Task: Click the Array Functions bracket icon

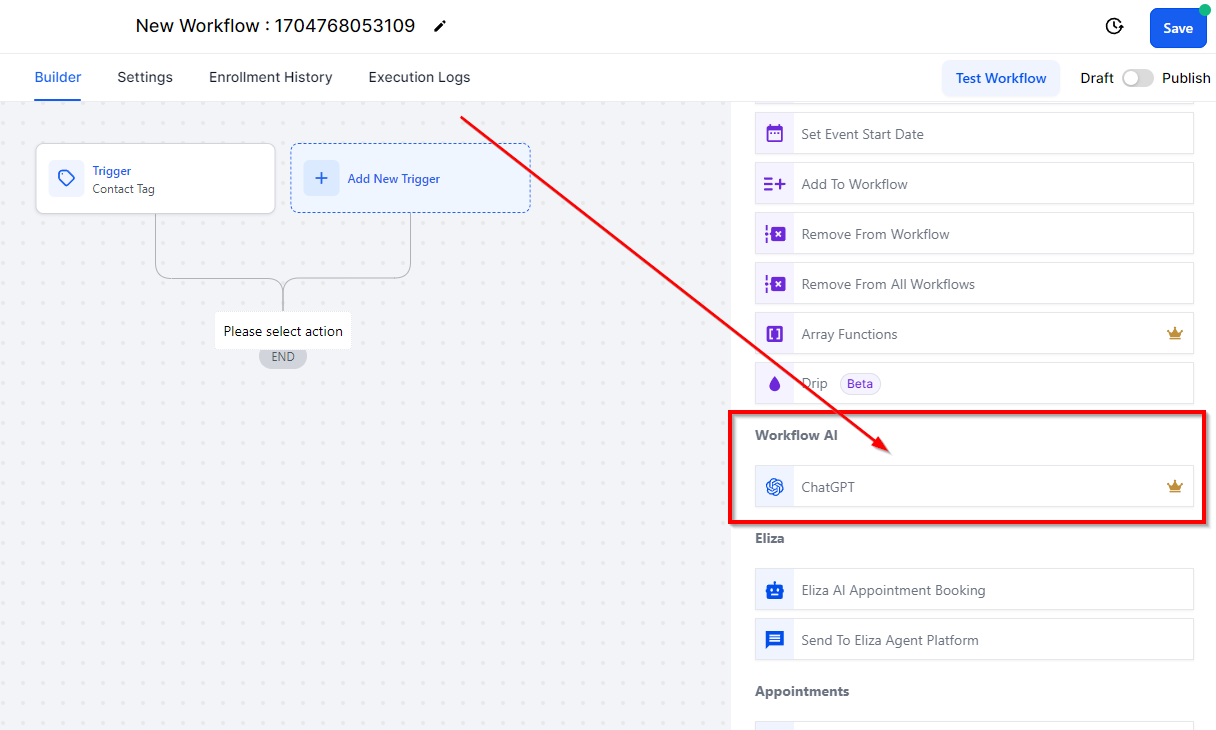Action: [x=775, y=334]
